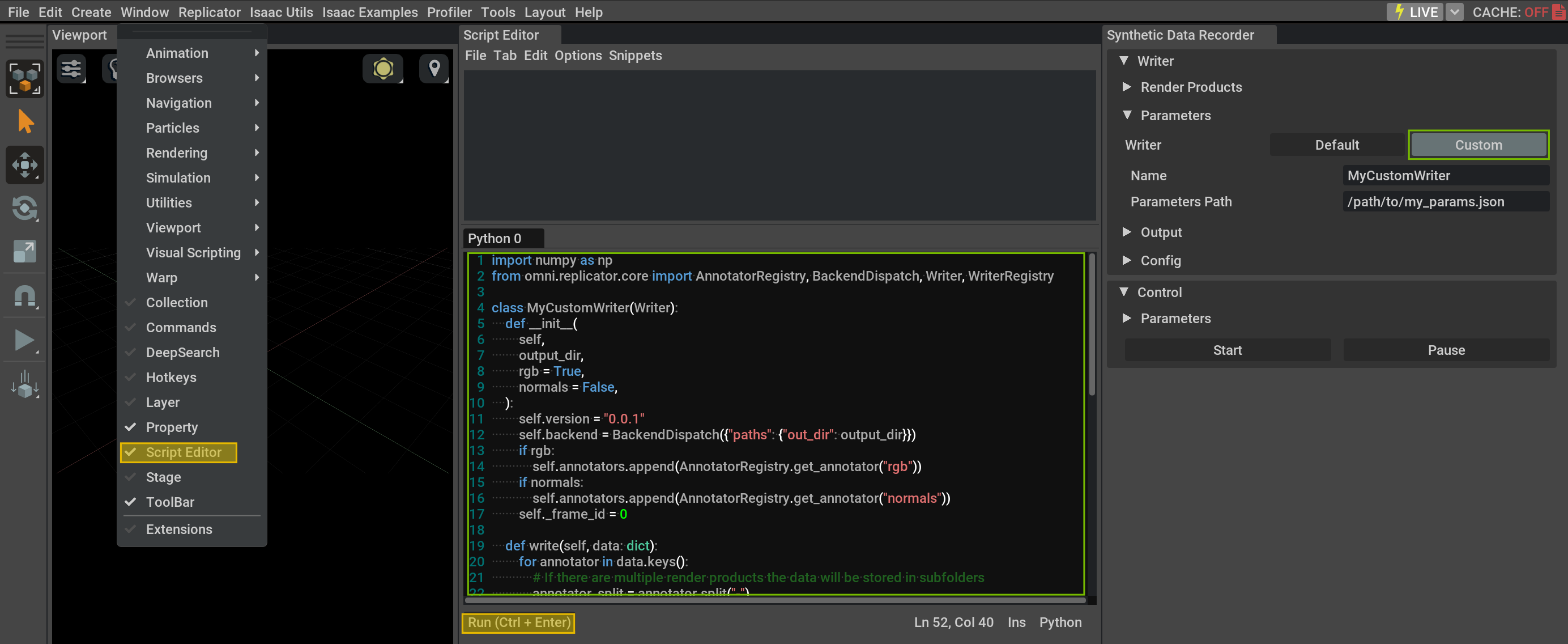Open the Script Editor Snippets menu
This screenshot has height=644, width=1568.
(x=635, y=56)
